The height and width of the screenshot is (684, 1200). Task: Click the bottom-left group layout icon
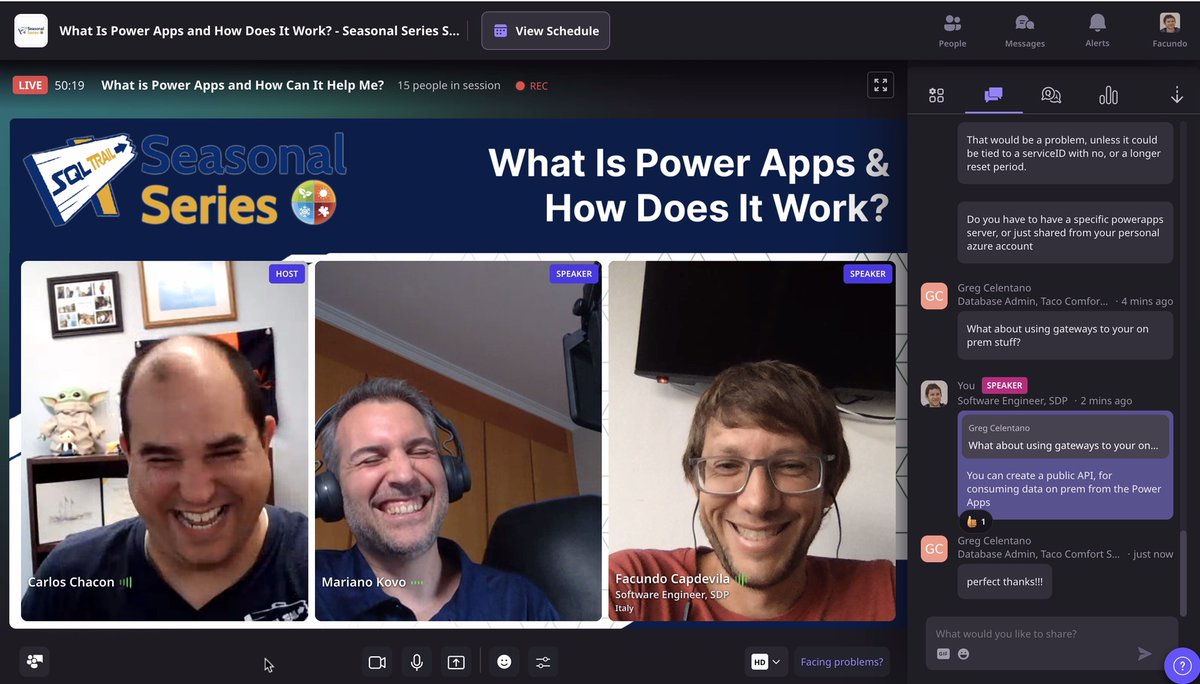[35, 661]
